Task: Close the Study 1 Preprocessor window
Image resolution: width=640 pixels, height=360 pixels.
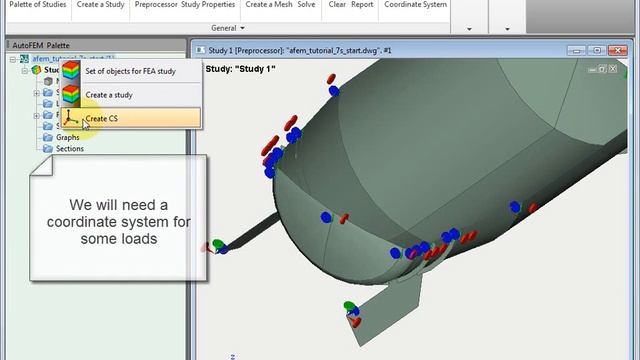Action: pyautogui.click(x=618, y=51)
